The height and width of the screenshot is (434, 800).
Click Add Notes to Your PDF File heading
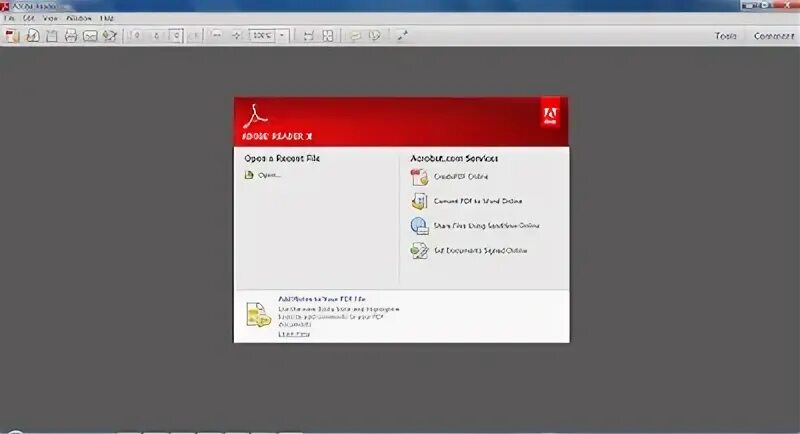321,299
